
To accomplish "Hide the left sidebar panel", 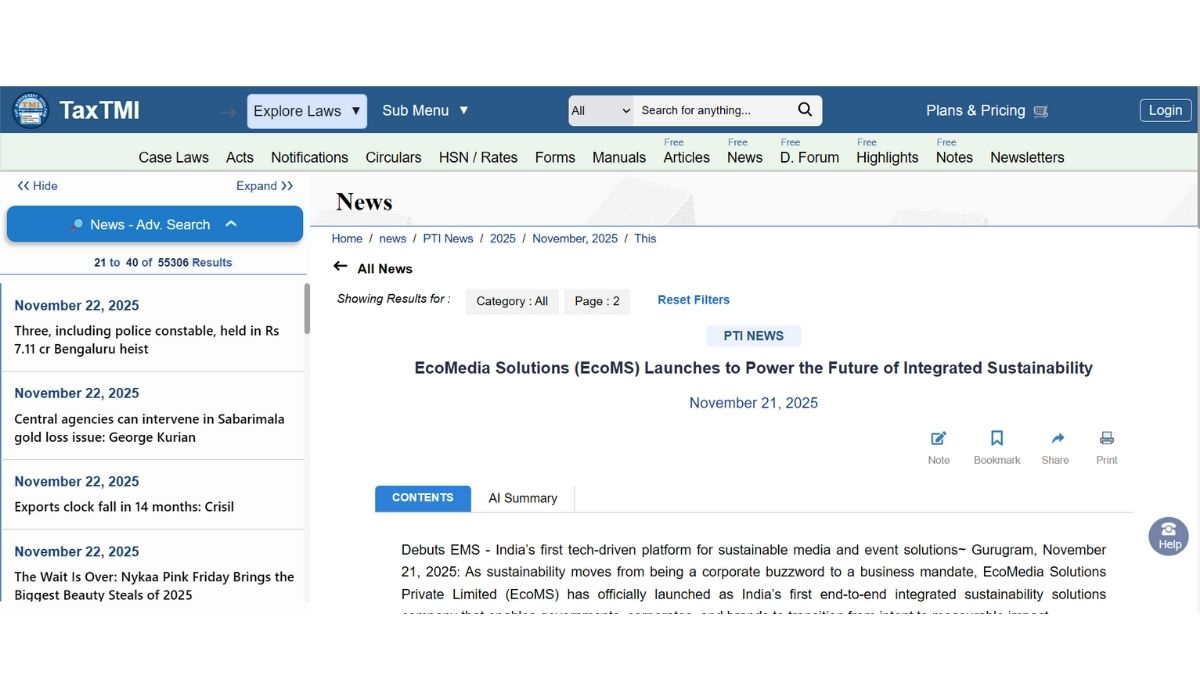I will point(38,186).
